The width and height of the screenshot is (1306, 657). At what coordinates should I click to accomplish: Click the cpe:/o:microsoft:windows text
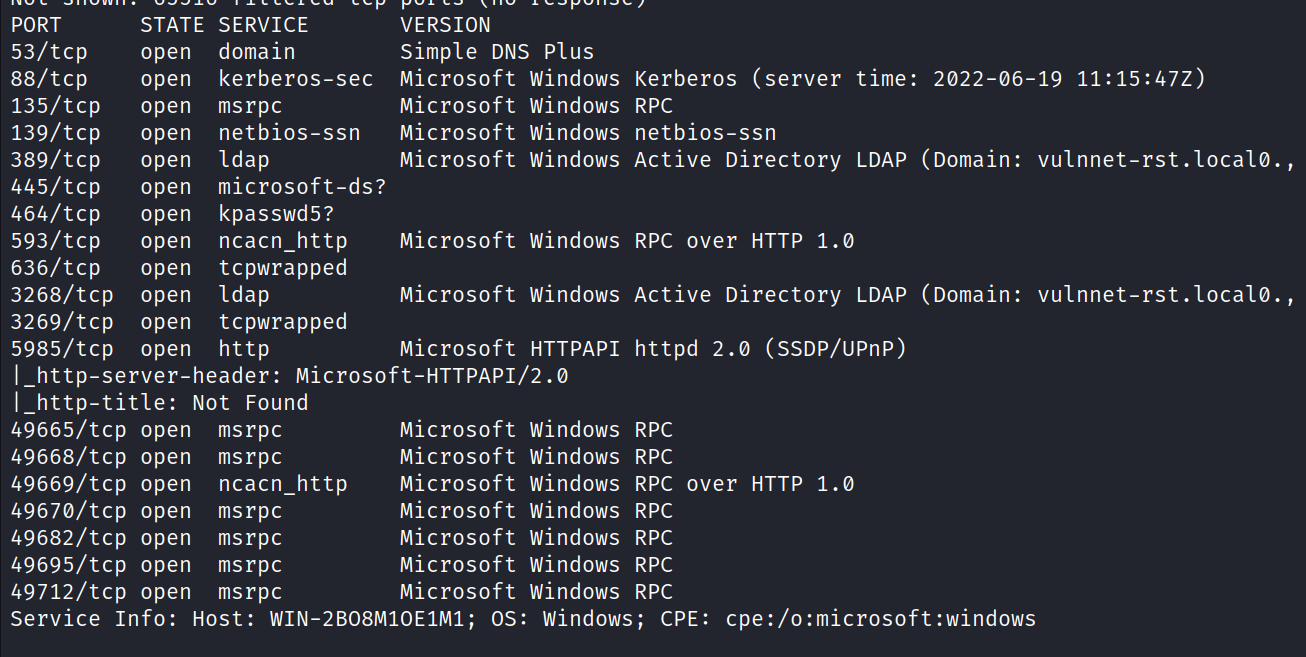tap(848, 619)
